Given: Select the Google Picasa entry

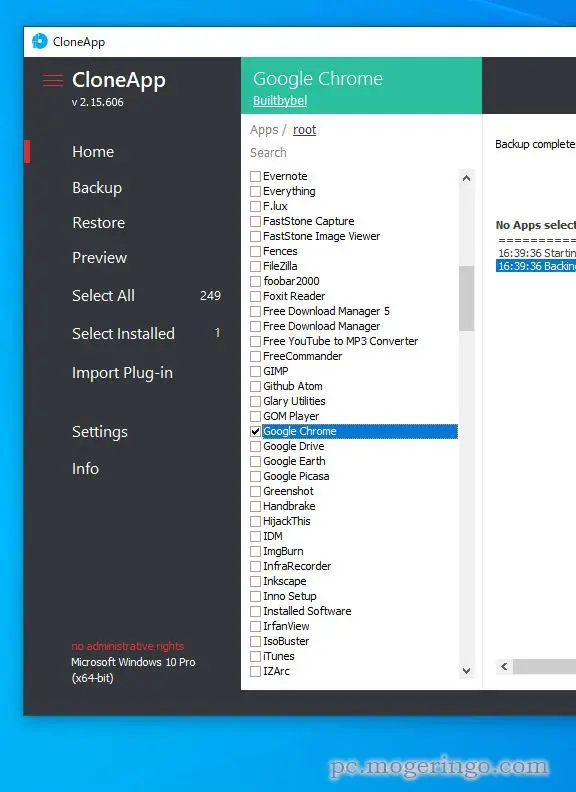Looking at the screenshot, I should tap(296, 476).
